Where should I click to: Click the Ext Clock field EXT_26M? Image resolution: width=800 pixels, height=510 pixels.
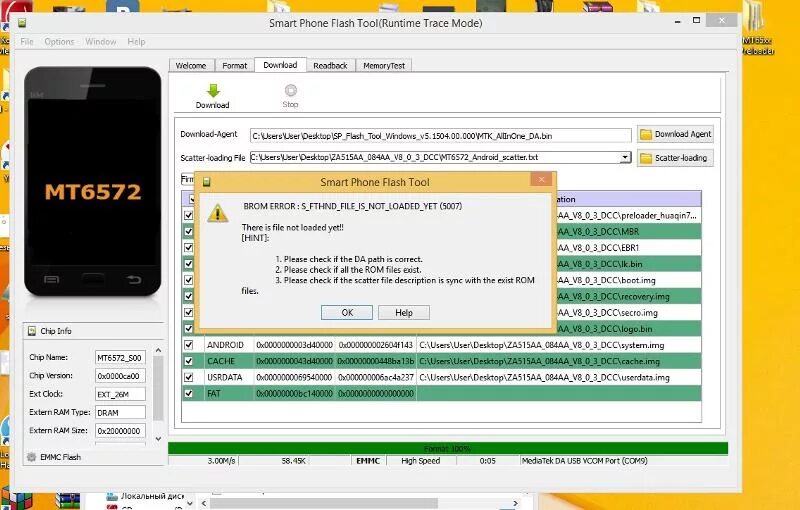[120, 394]
